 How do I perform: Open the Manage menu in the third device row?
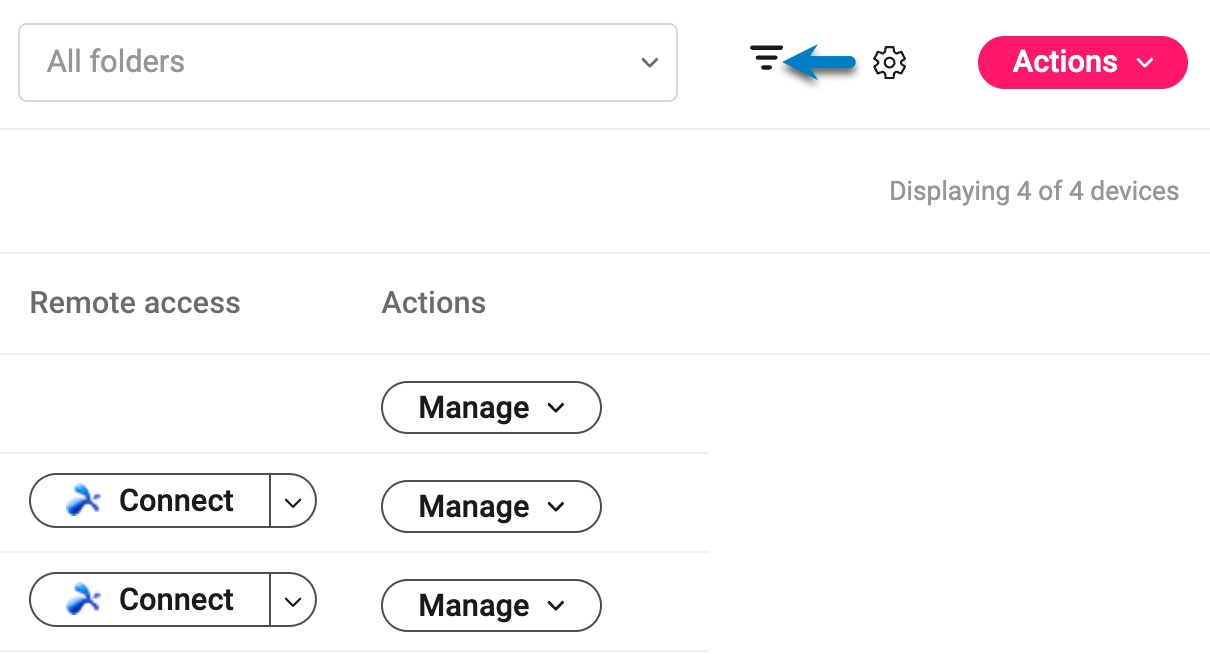coord(490,606)
